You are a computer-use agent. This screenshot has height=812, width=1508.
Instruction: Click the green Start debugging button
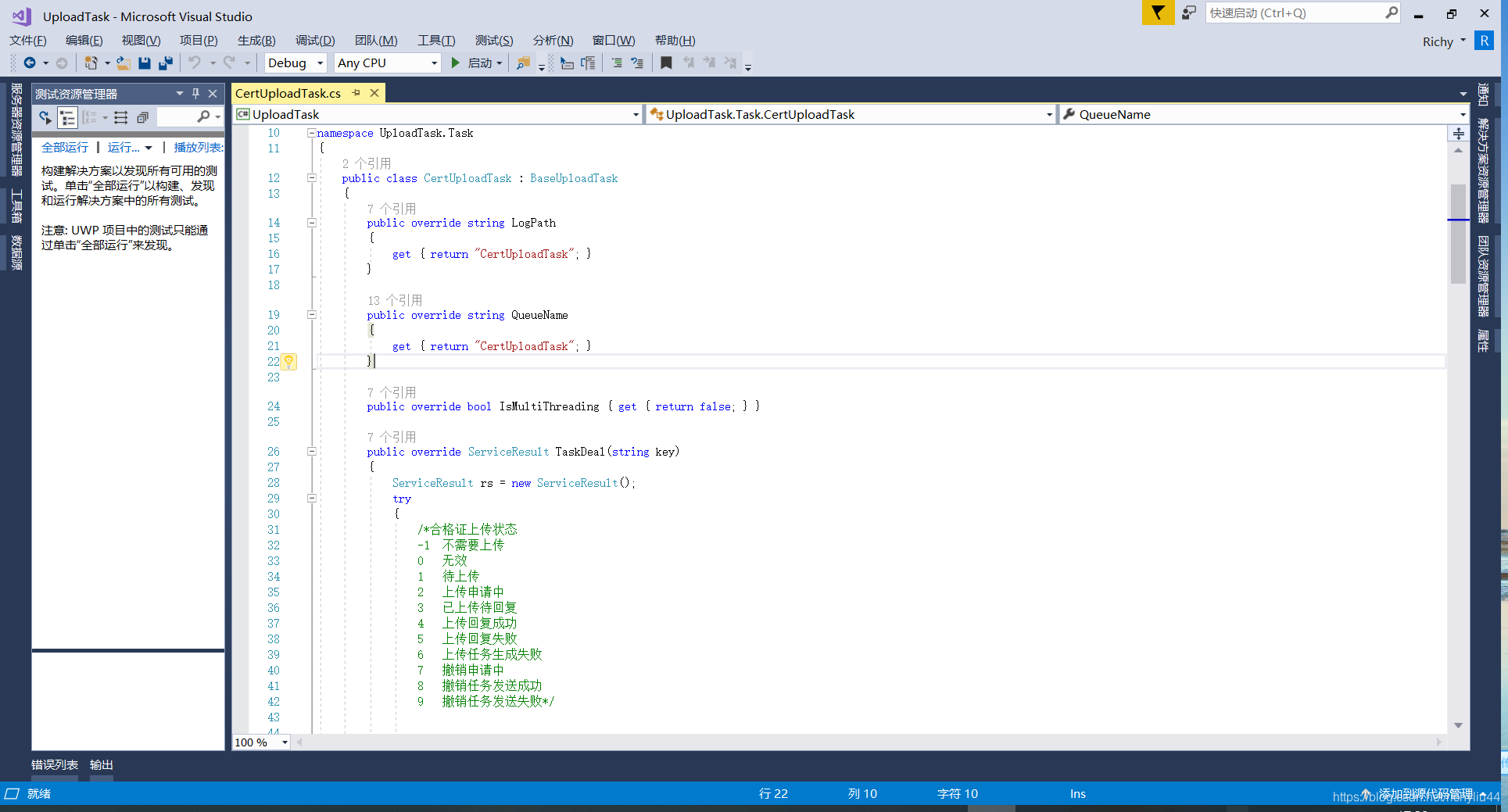point(456,63)
